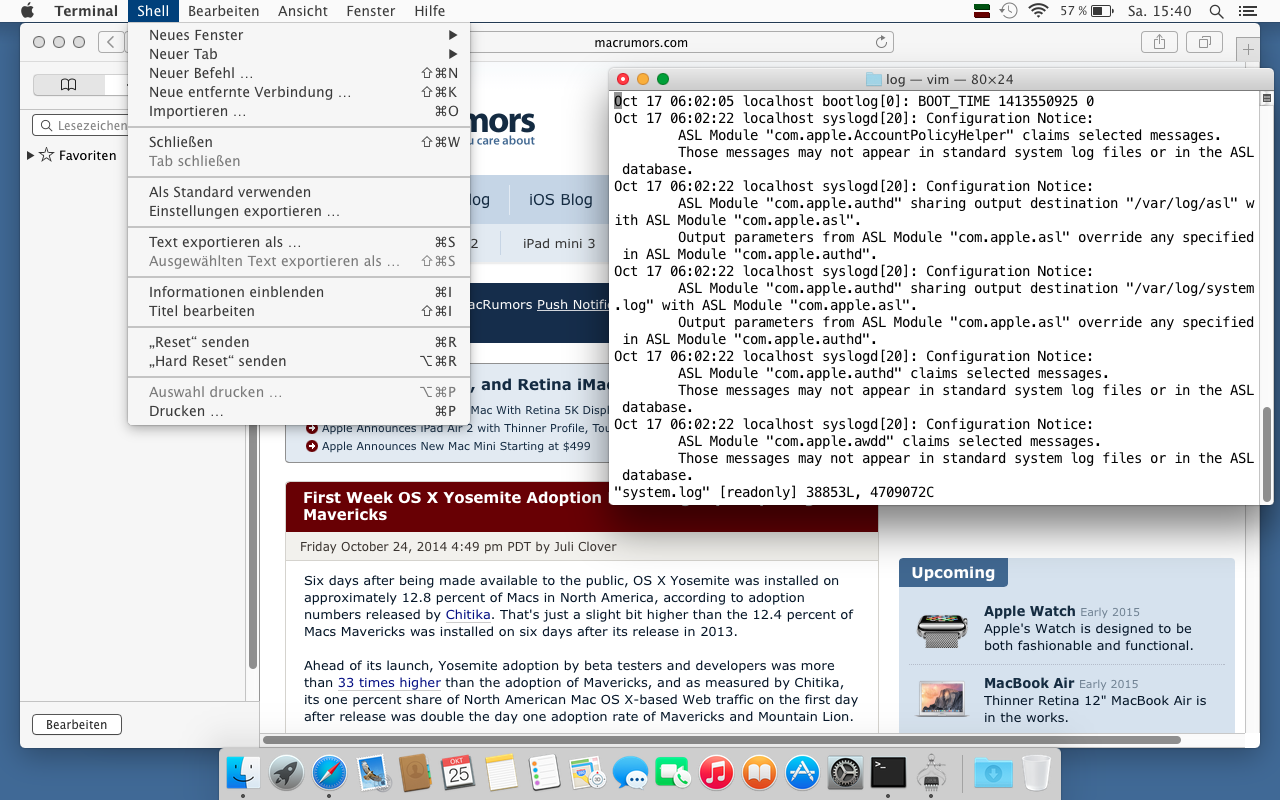This screenshot has width=1280, height=800.
Task: Launch Launchpad rocket icon in Dock
Action: 286,772
